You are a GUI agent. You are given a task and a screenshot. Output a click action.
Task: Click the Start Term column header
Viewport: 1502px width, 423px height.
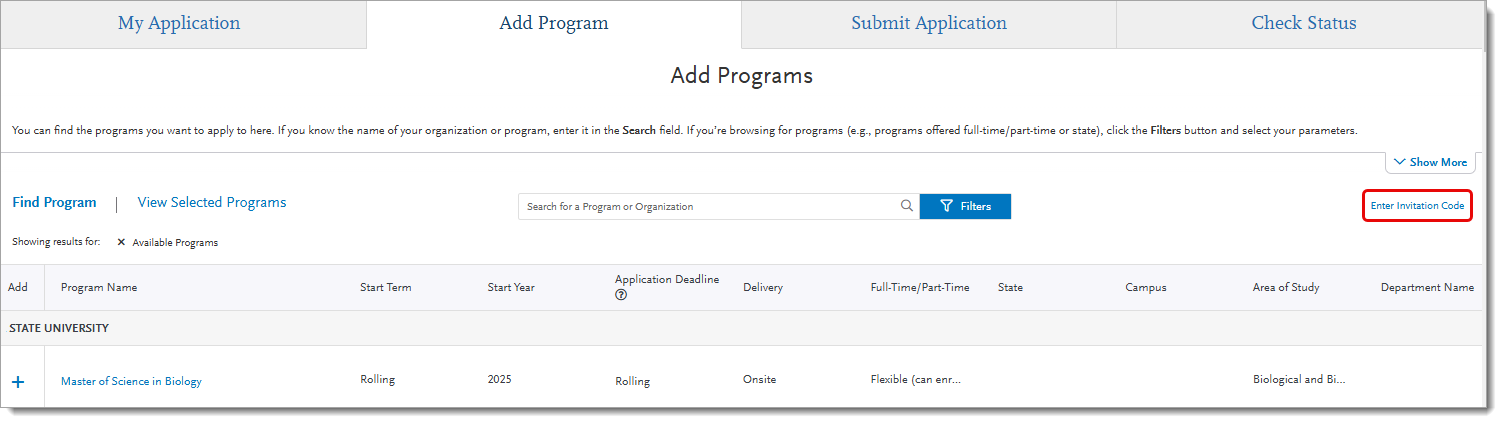point(386,287)
